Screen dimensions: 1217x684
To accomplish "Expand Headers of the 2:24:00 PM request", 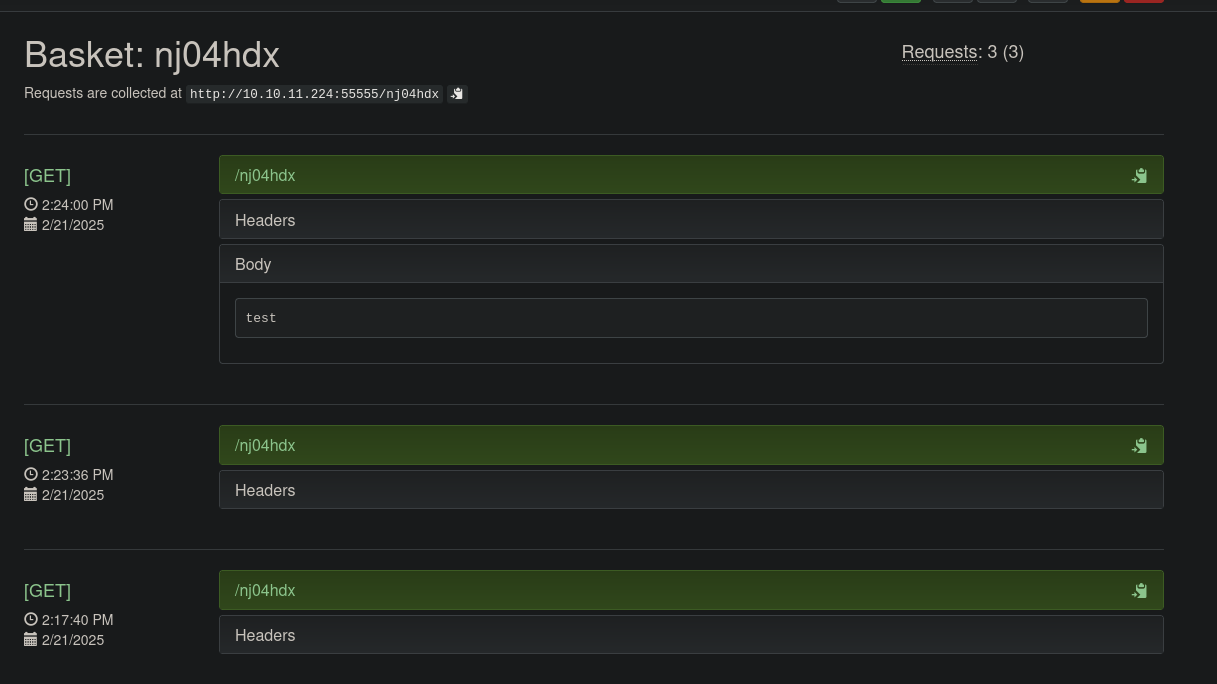I will 265,220.
